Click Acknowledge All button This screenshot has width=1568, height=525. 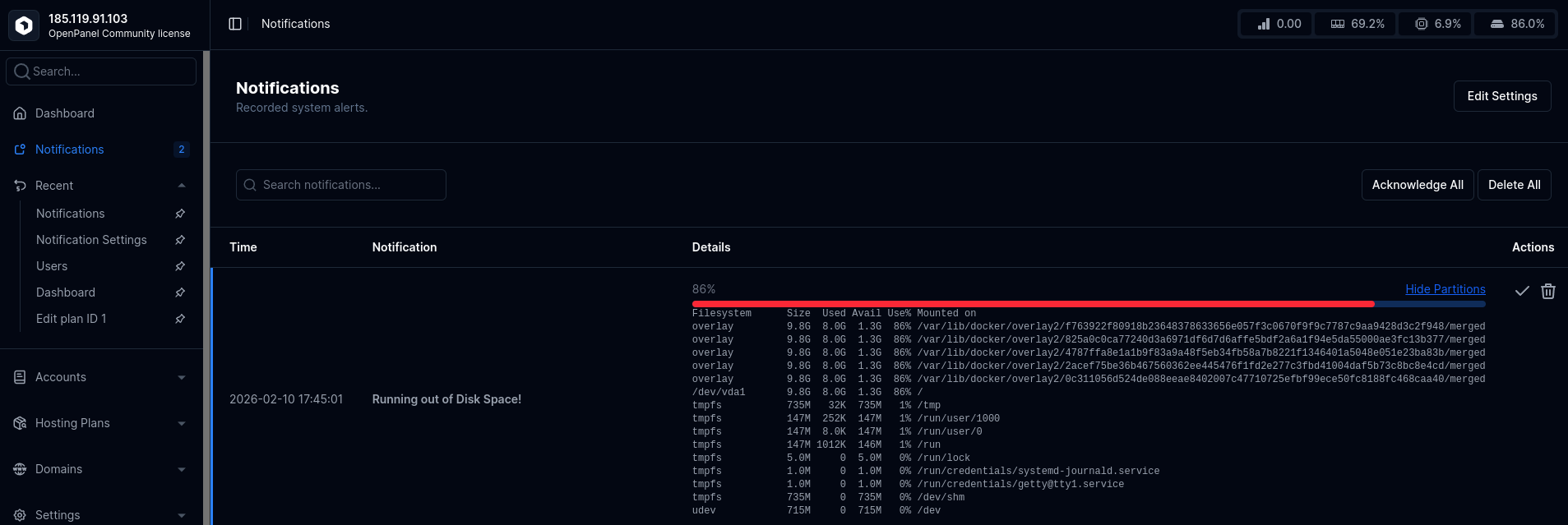tap(1418, 185)
